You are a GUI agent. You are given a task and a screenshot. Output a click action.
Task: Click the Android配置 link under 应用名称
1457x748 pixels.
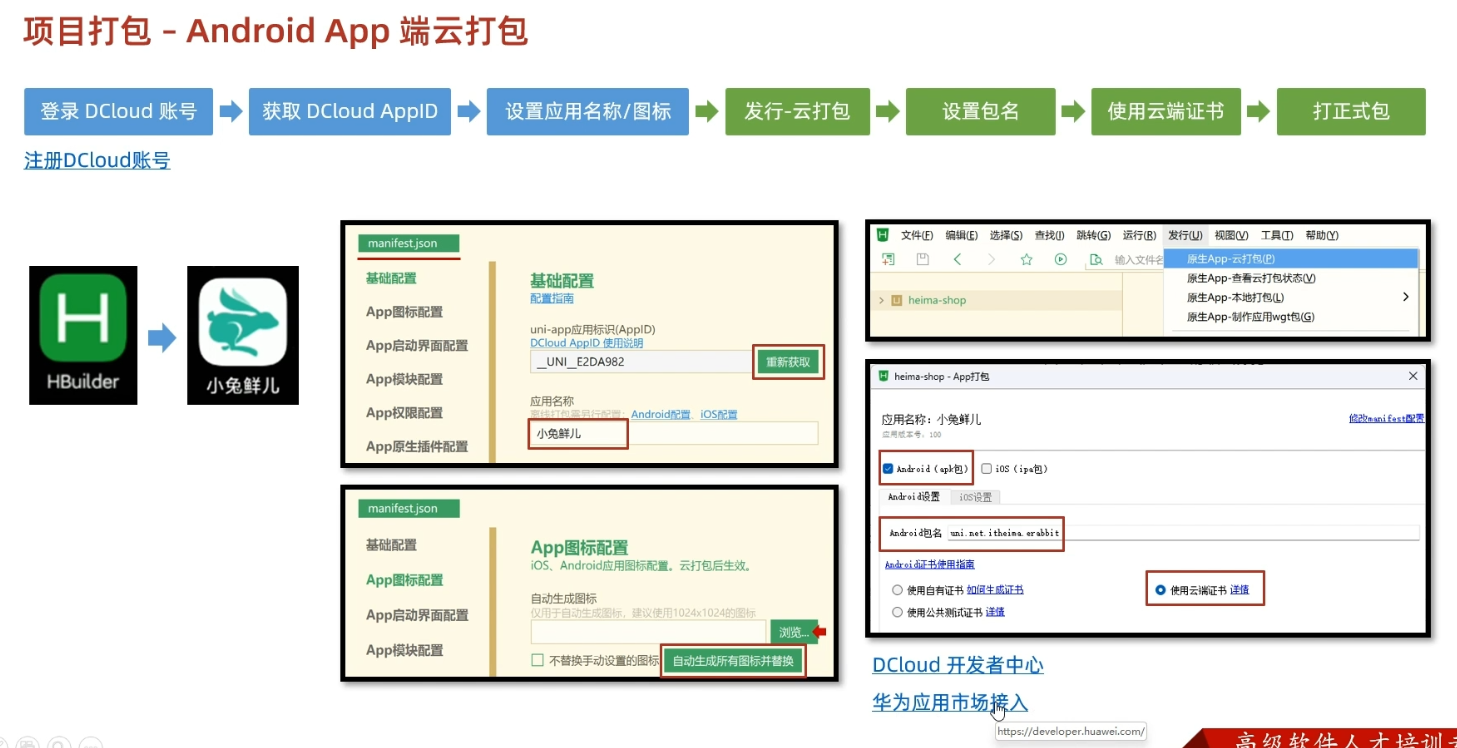point(660,414)
